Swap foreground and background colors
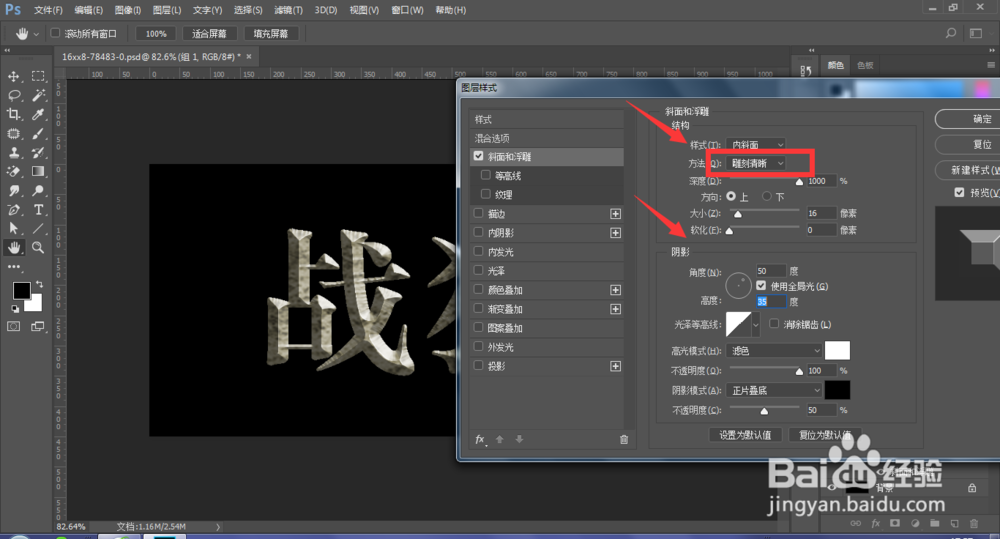1000x539 pixels. click(40, 284)
